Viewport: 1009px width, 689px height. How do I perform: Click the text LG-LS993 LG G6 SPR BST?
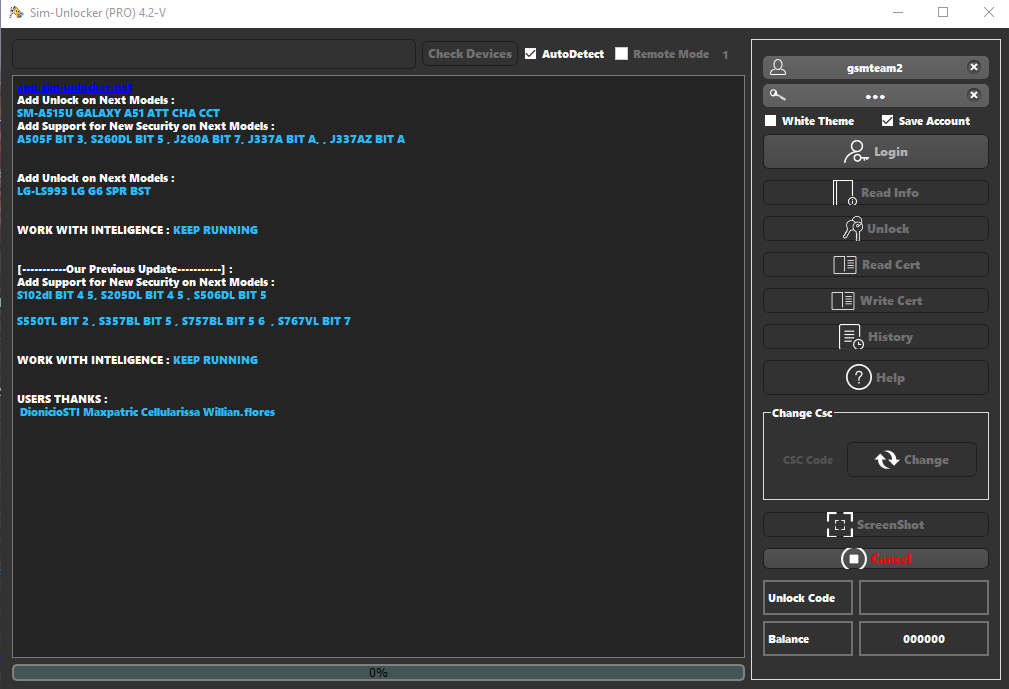tap(84, 191)
